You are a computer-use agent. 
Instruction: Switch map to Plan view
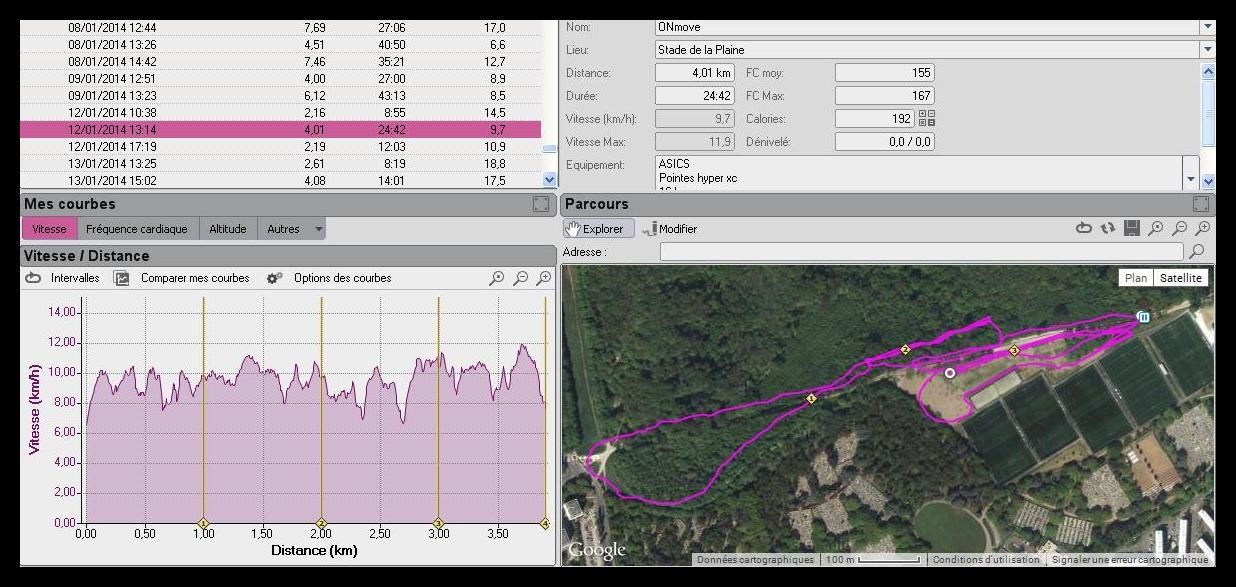pyautogui.click(x=1136, y=278)
